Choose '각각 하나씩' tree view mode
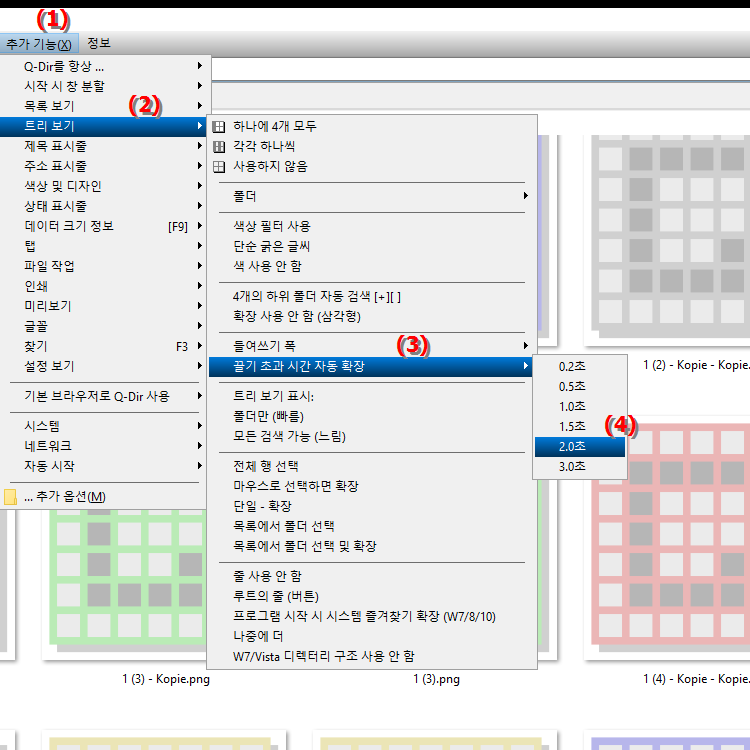The image size is (750, 750). click(372, 147)
